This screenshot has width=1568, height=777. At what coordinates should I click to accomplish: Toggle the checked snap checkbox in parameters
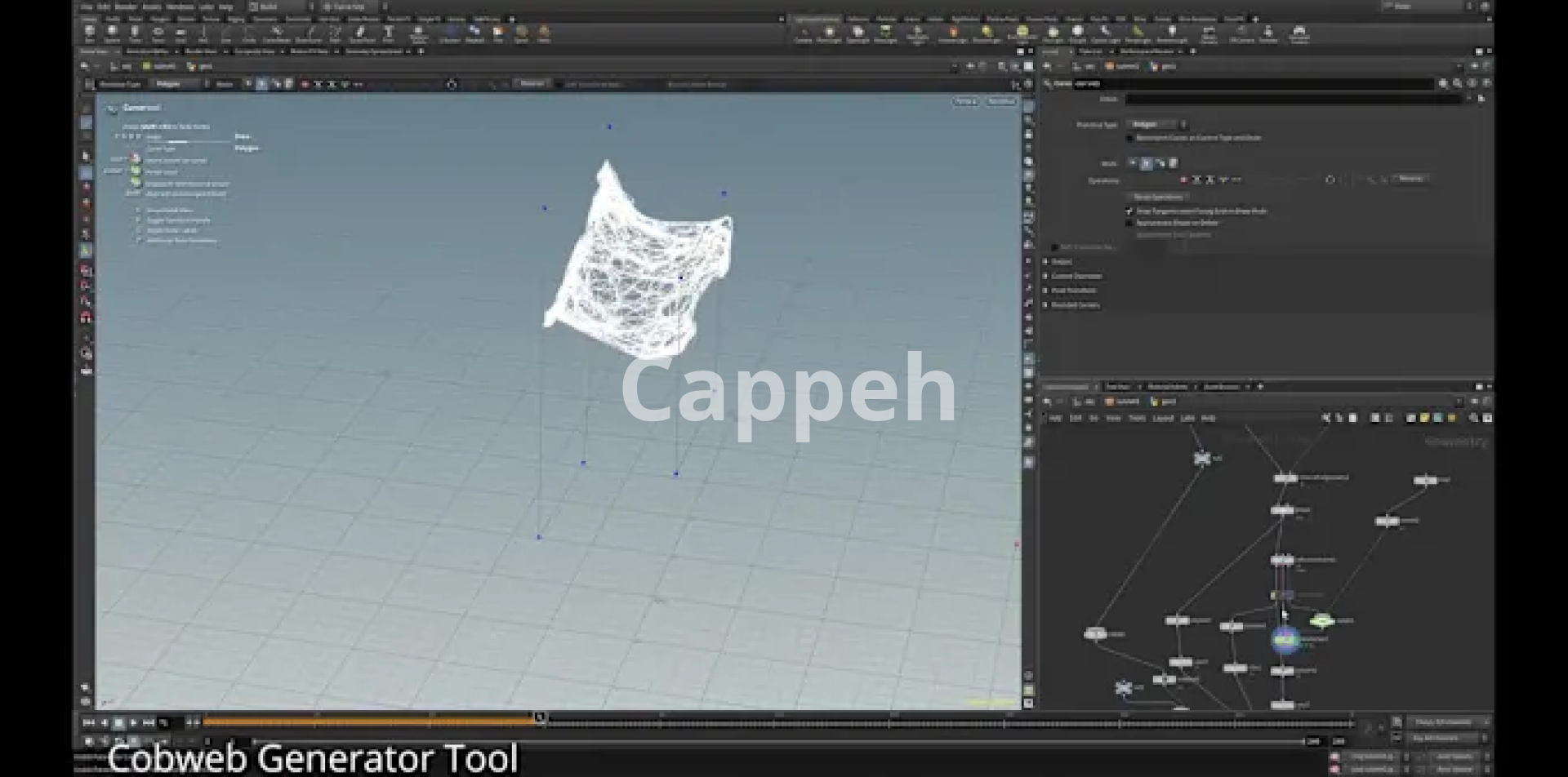1130,211
